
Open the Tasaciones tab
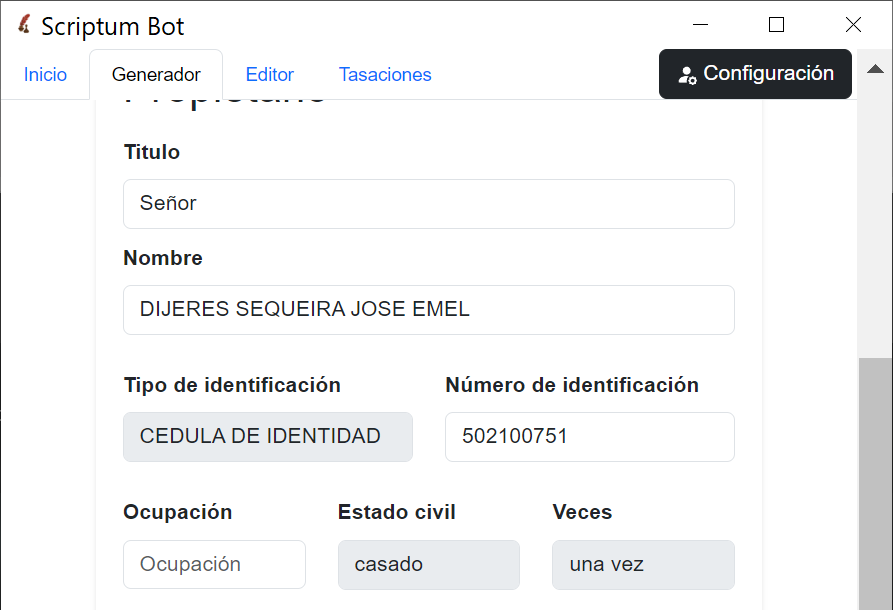(385, 75)
